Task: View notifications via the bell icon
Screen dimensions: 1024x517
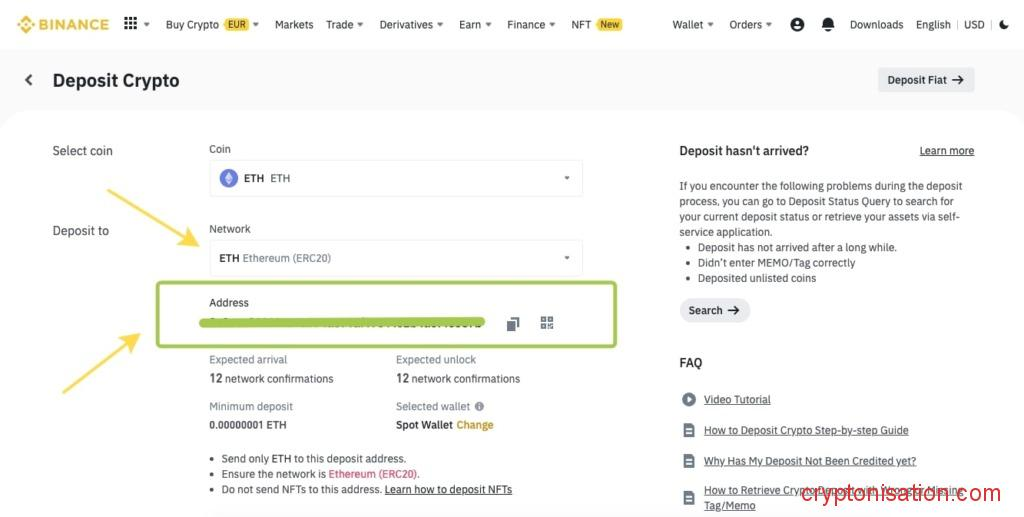Action: [x=828, y=25]
